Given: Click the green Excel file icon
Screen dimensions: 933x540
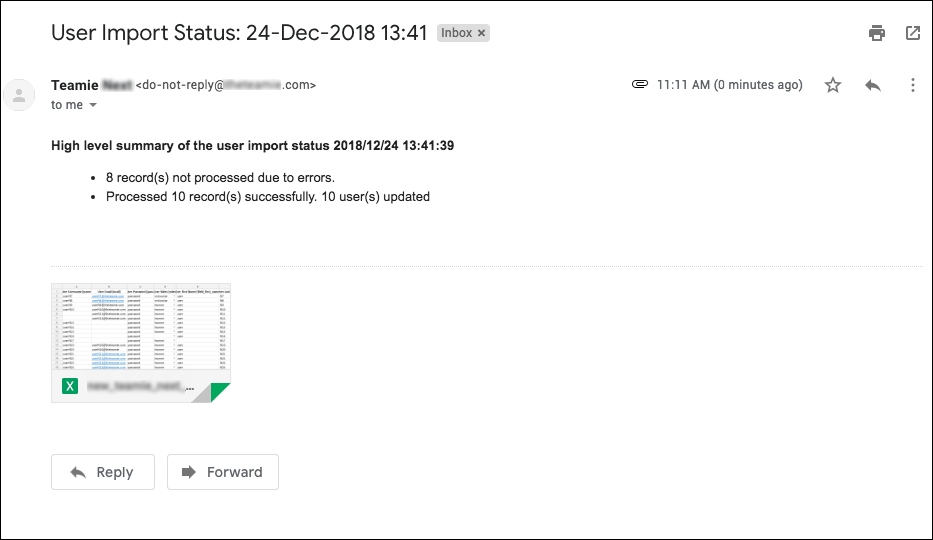Looking at the screenshot, I should [70, 386].
